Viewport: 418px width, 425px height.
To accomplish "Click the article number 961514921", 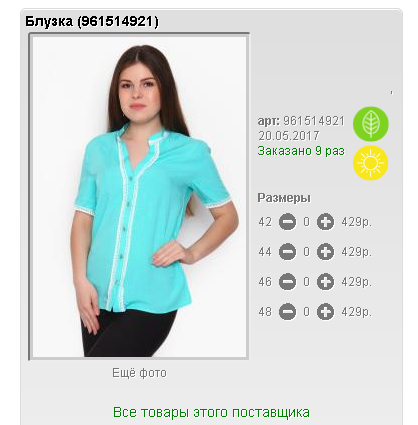I will (x=314, y=121).
